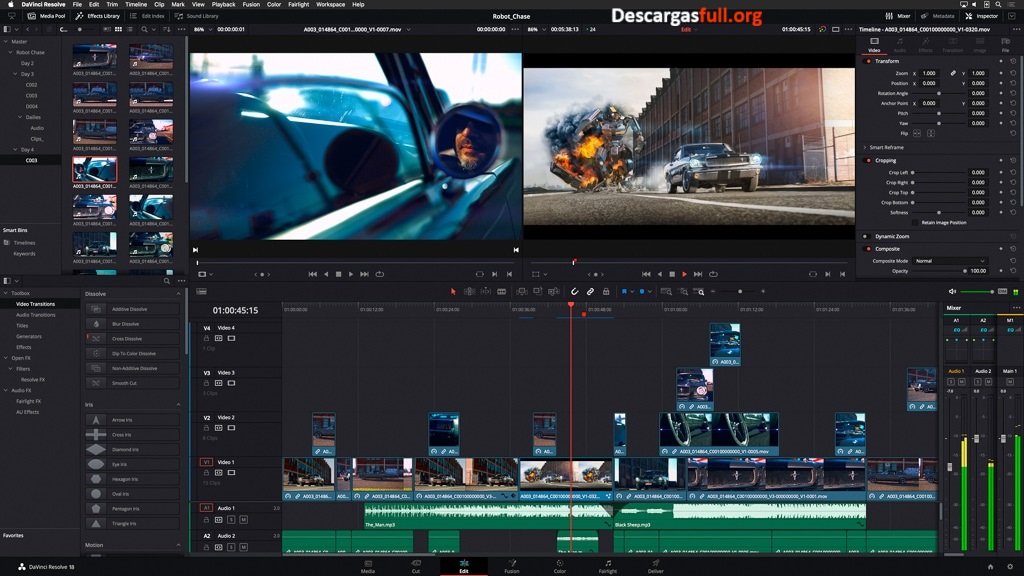Open the Composite Mode dropdown

click(x=950, y=261)
